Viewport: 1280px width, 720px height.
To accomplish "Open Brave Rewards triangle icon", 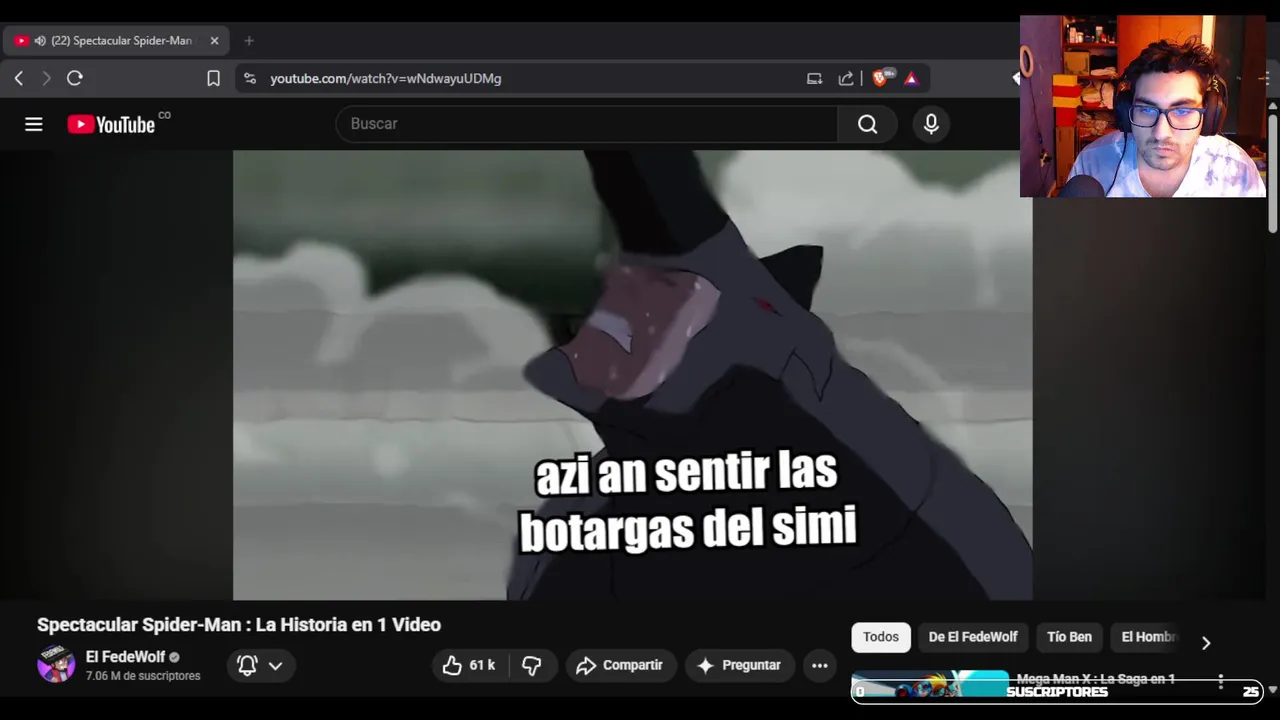I will tap(911, 78).
